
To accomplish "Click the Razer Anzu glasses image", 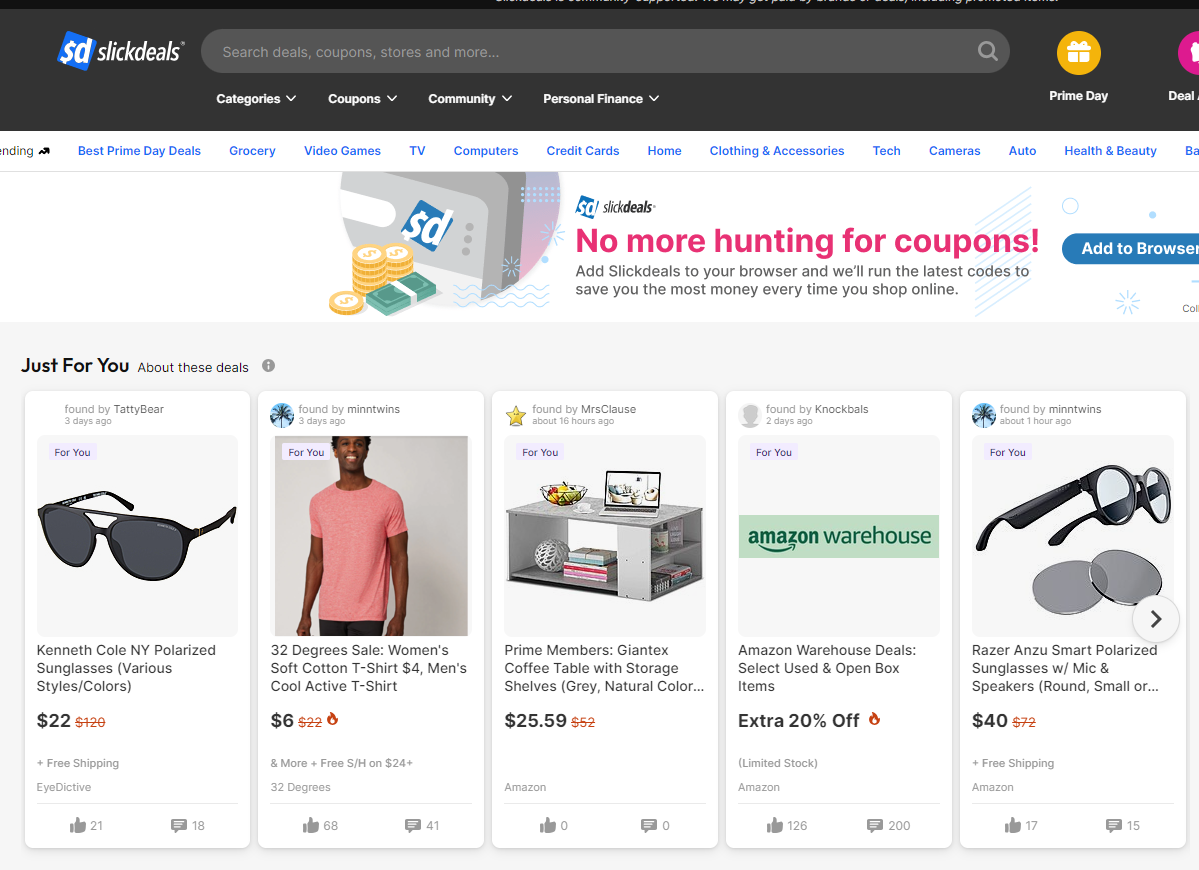I will 1073,535.
